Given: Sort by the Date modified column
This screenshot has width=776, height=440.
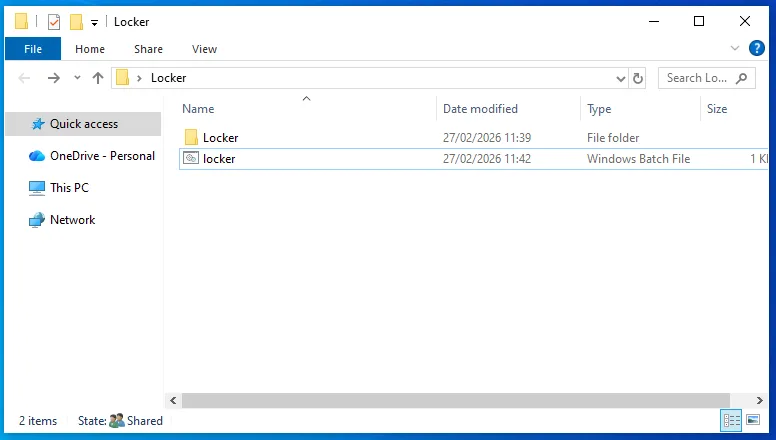Looking at the screenshot, I should tap(480, 109).
